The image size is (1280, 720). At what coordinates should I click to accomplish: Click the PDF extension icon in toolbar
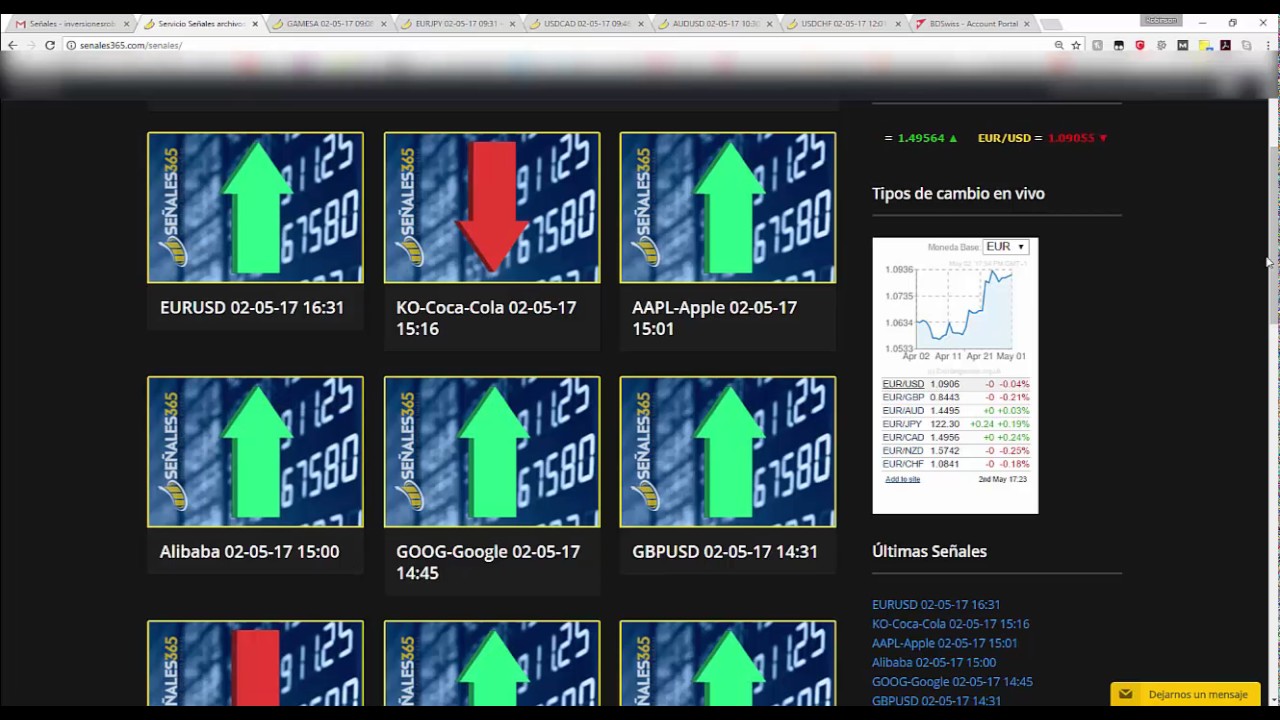(1225, 45)
